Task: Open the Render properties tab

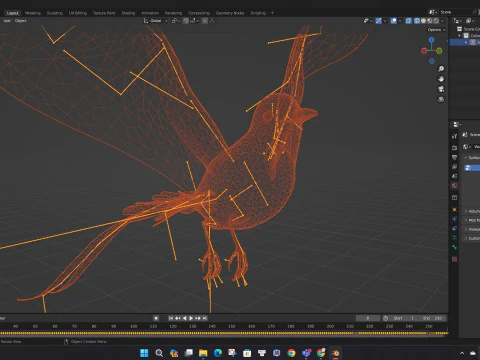Action: pyautogui.click(x=454, y=148)
